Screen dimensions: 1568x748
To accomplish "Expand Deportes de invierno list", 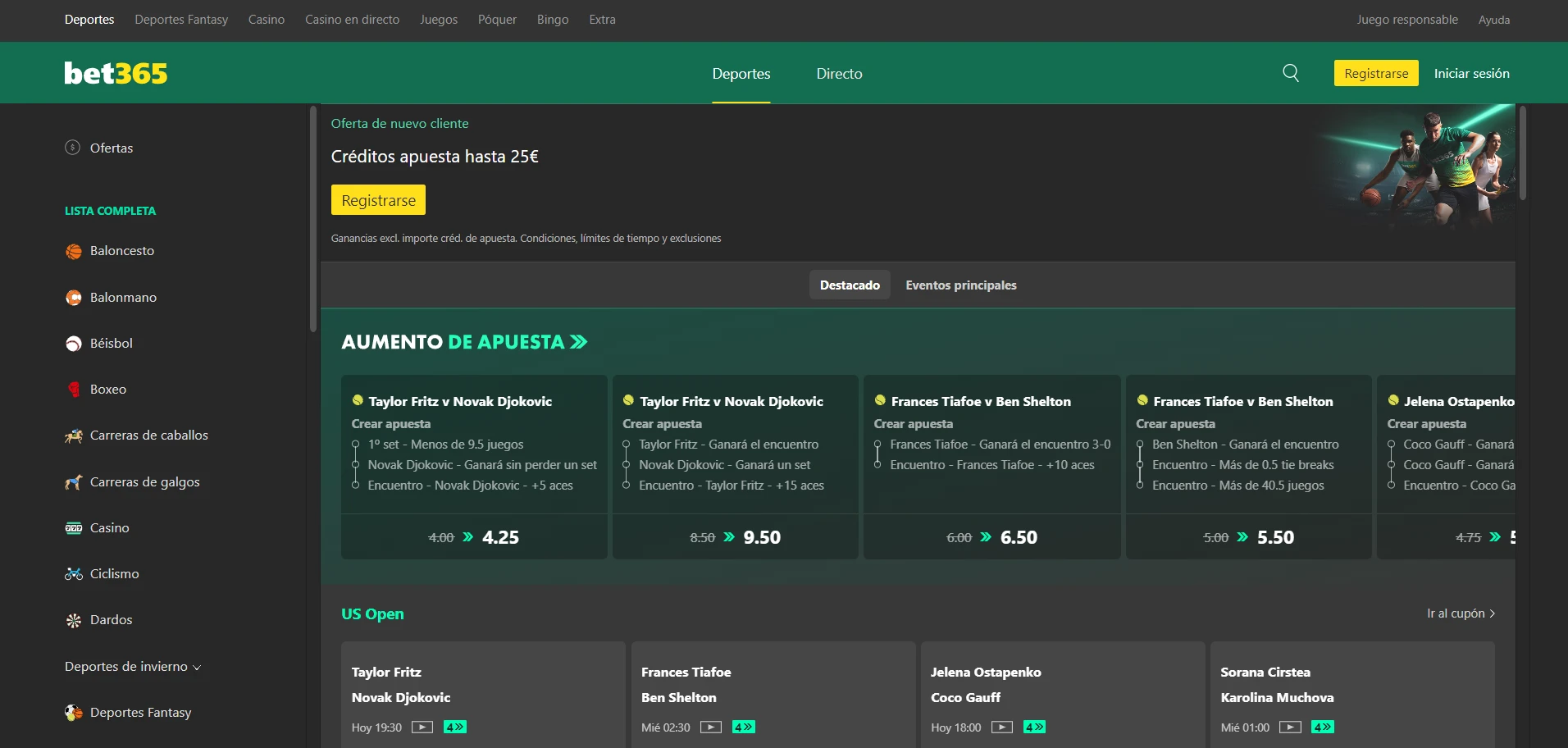I will click(x=133, y=667).
